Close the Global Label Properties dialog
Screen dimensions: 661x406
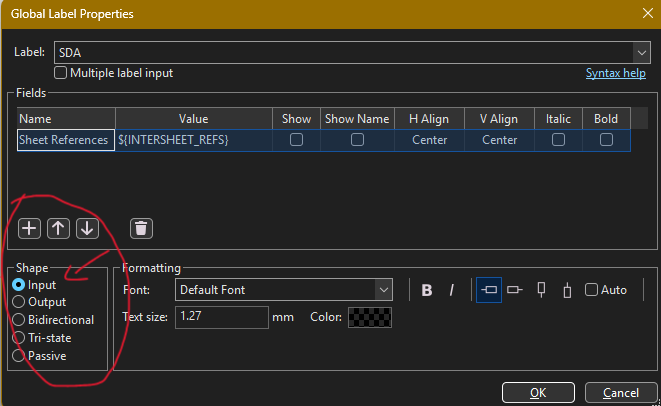pyautogui.click(x=648, y=13)
